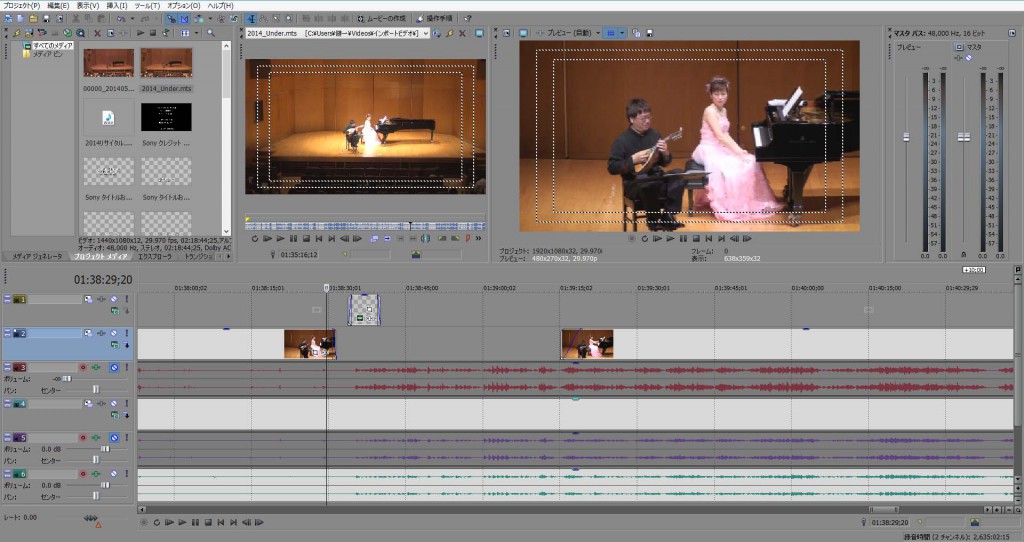Open the trimmer file path dropdown

click(426, 33)
